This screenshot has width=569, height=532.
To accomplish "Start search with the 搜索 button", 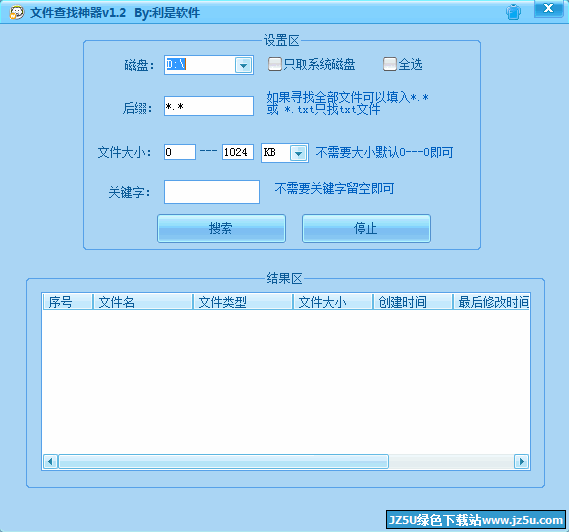I will click(x=221, y=228).
